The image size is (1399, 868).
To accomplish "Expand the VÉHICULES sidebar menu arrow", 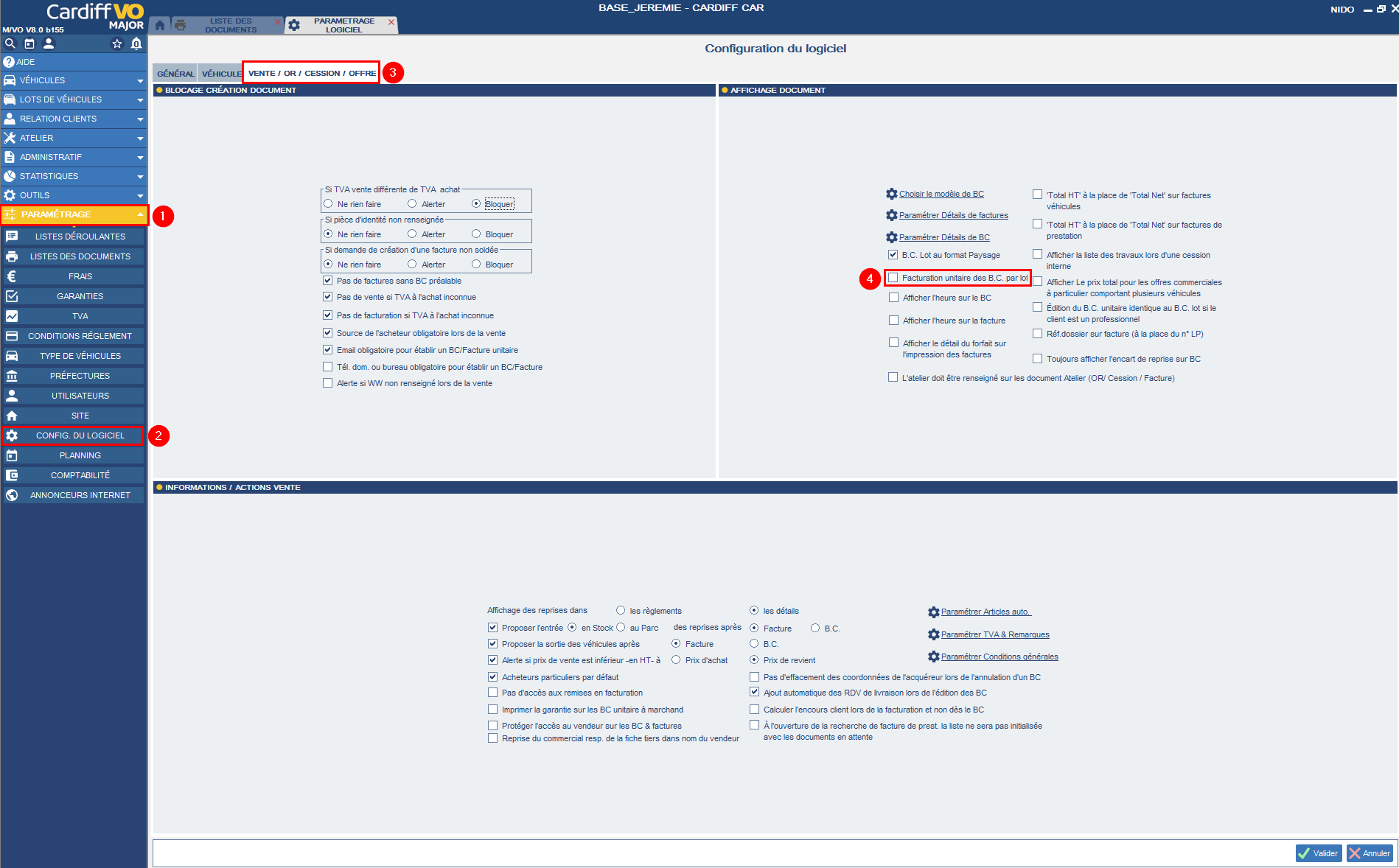I will pyautogui.click(x=140, y=81).
